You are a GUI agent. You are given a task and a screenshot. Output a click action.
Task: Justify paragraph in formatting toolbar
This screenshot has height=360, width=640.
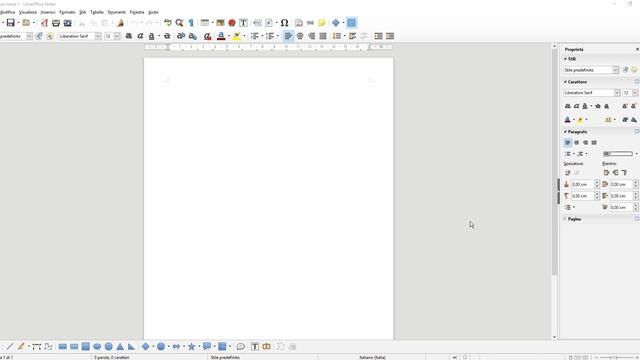(x=323, y=36)
